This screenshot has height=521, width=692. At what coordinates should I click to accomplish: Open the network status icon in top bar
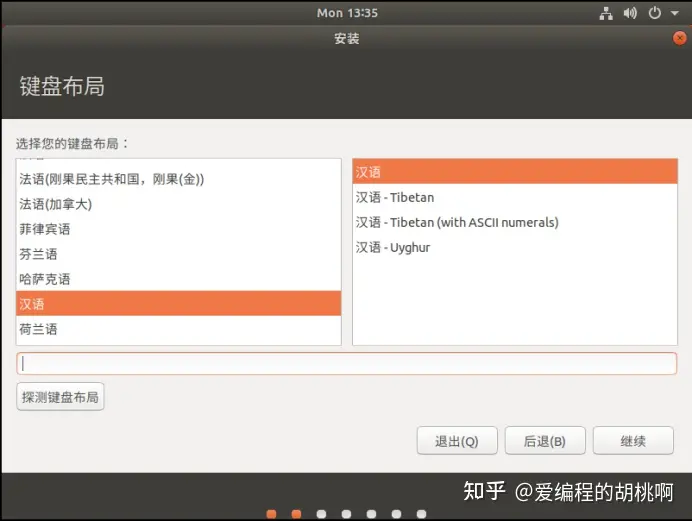click(606, 13)
